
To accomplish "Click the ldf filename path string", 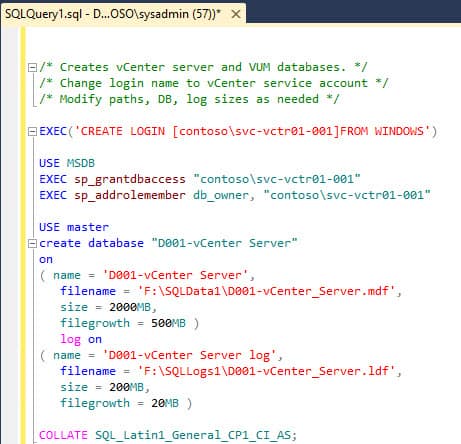I will [266, 371].
